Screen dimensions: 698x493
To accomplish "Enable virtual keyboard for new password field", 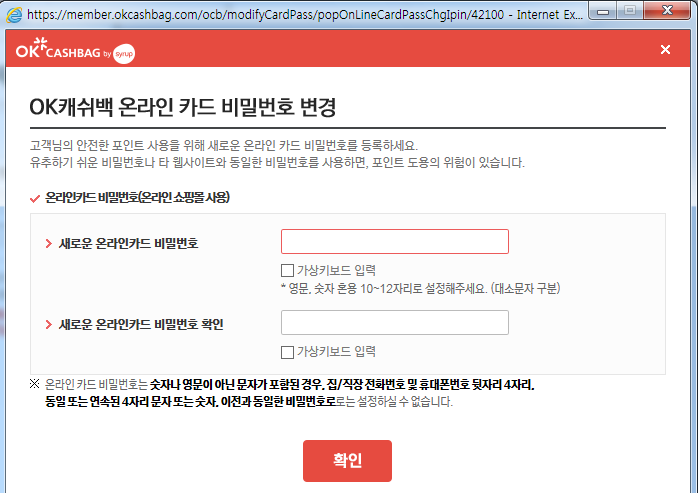I will [288, 270].
